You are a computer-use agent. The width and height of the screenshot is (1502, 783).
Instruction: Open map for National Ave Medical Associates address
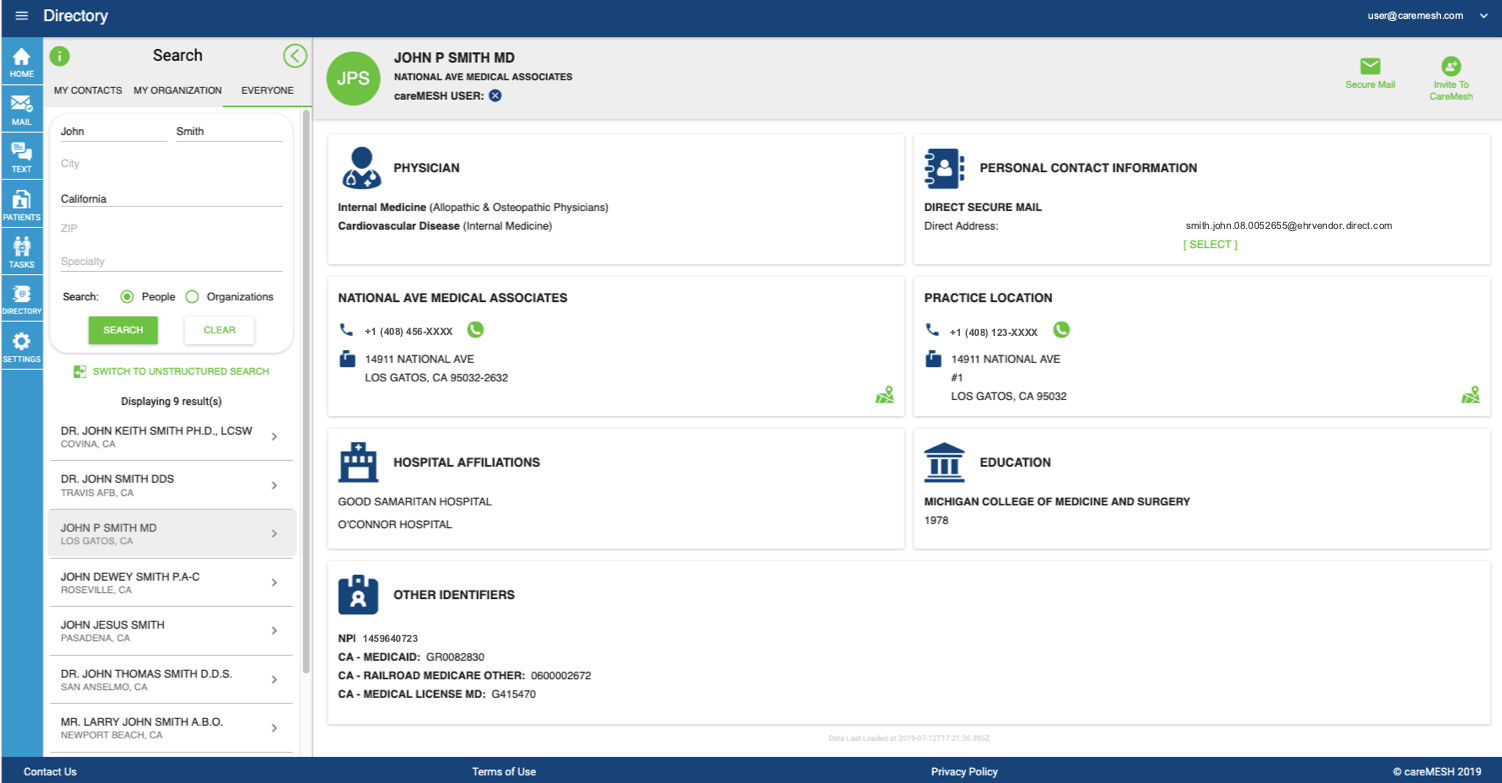pyautogui.click(x=884, y=396)
